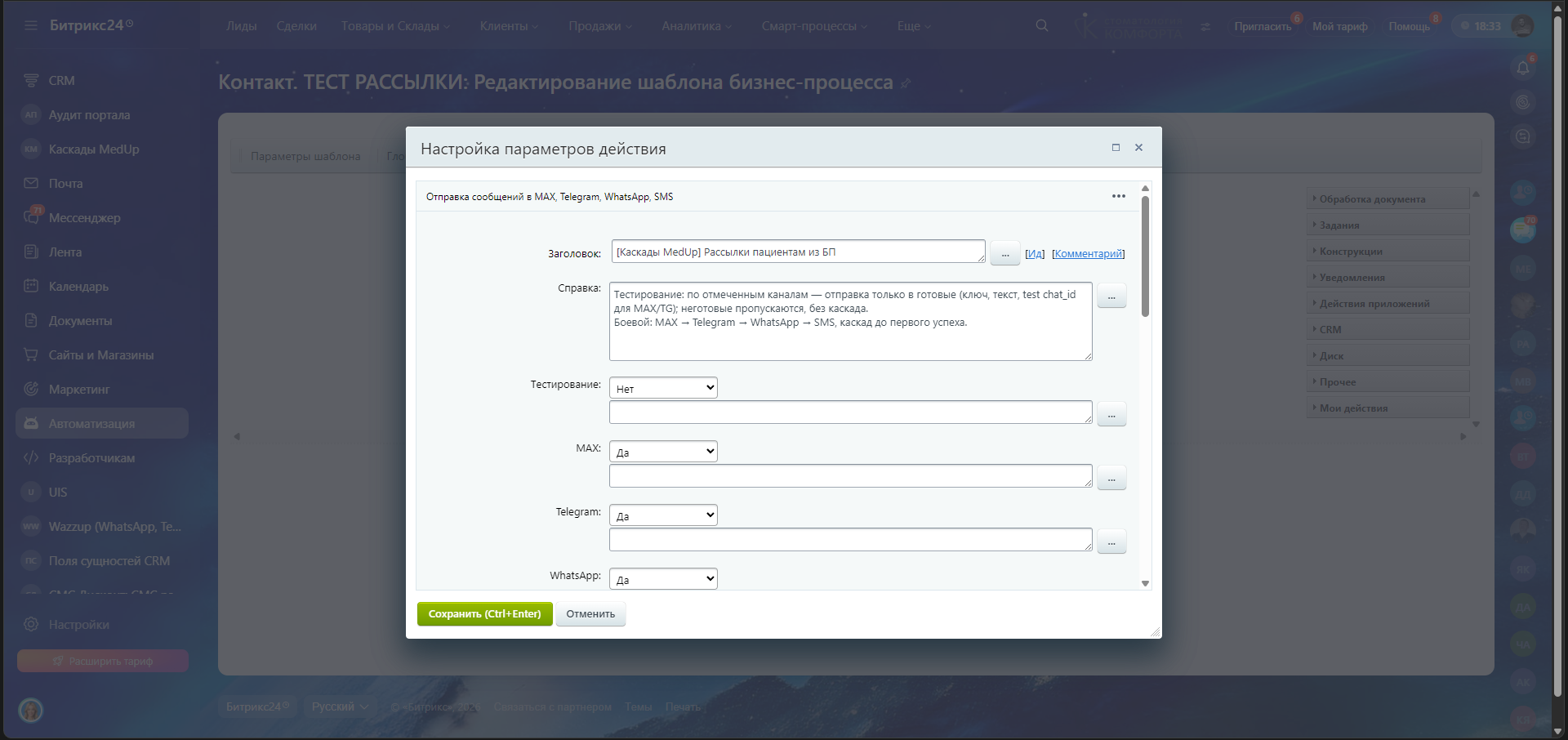Open the Сделки top menu item
The image size is (1568, 740).
(296, 26)
